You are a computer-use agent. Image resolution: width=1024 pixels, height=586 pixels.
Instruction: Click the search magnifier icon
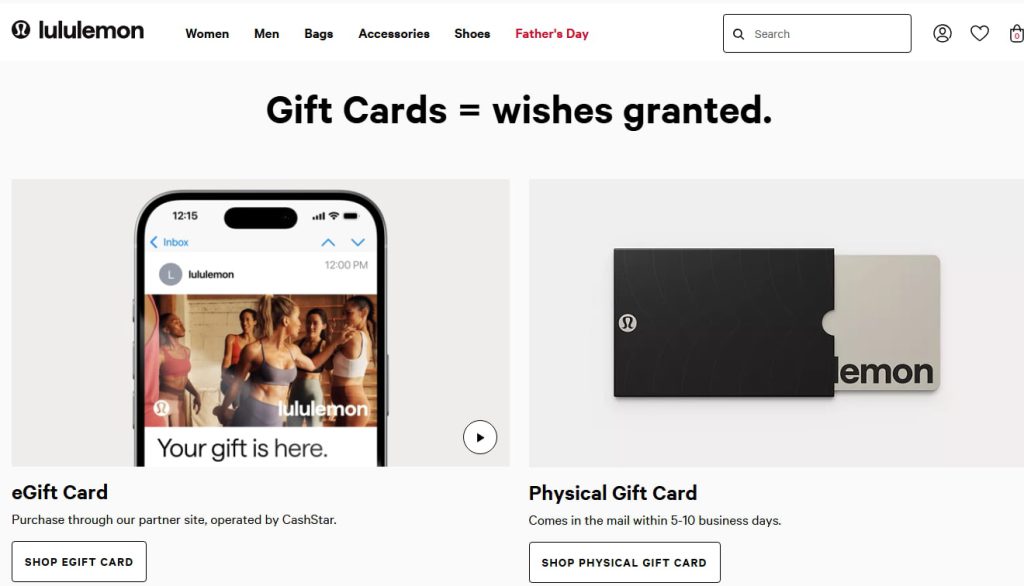(738, 34)
